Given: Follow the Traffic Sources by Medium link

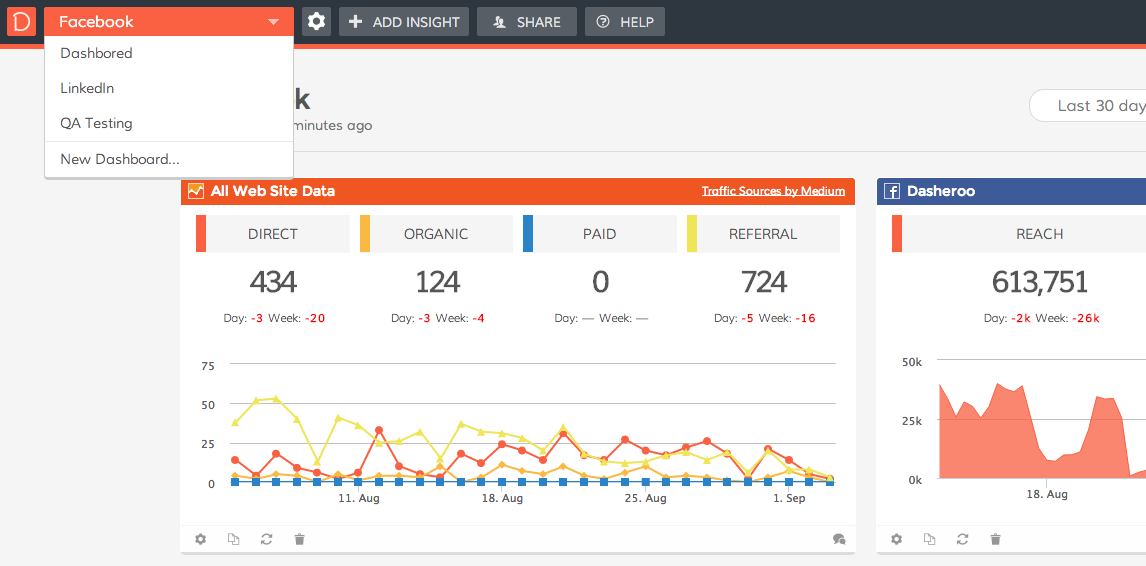Looking at the screenshot, I should coord(773,192).
